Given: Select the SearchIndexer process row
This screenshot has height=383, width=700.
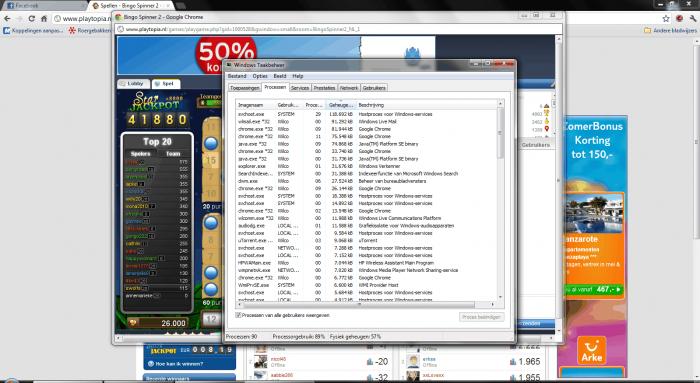Looking at the screenshot, I should tap(366, 174).
